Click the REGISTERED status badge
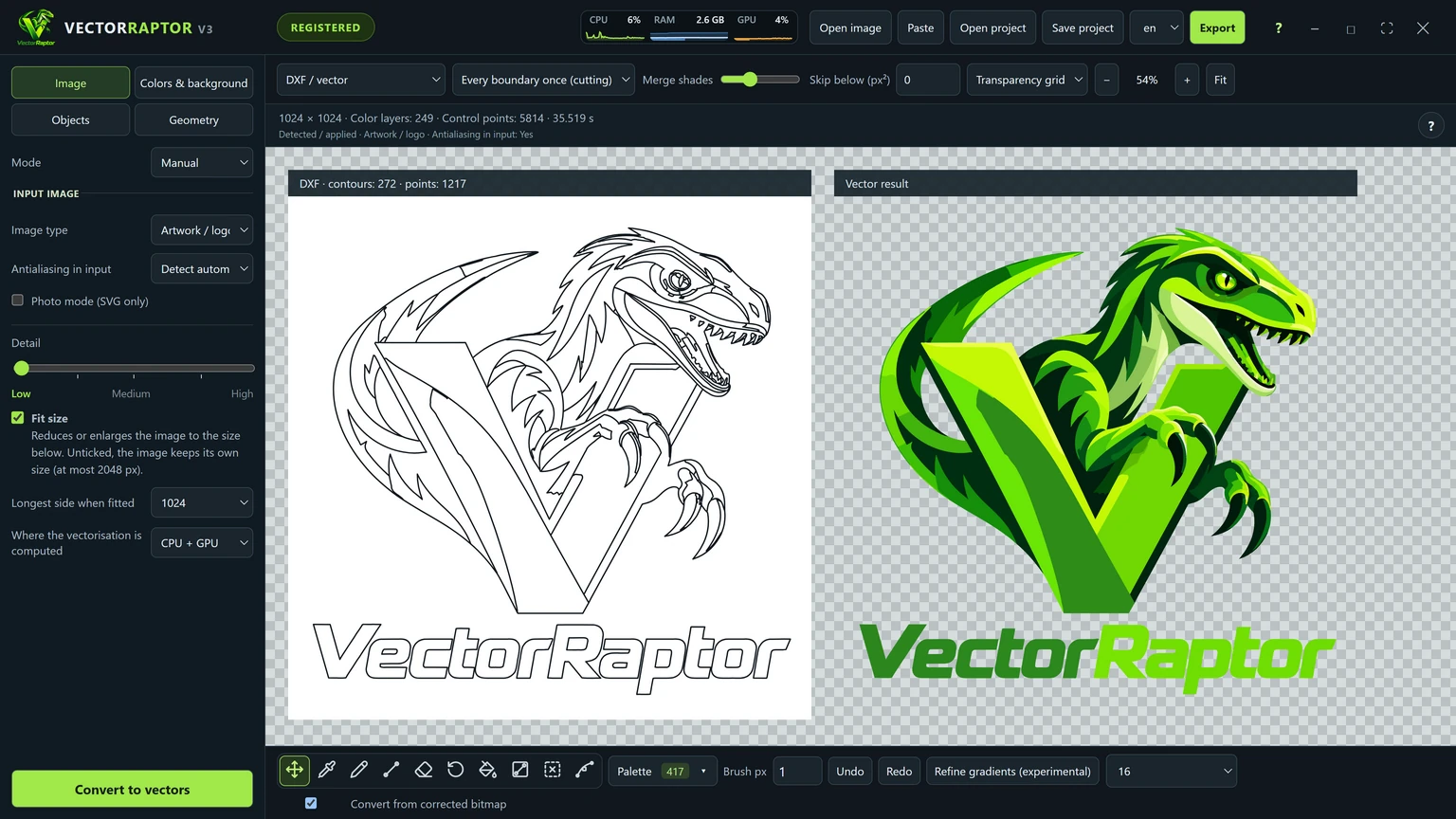 pyautogui.click(x=325, y=27)
